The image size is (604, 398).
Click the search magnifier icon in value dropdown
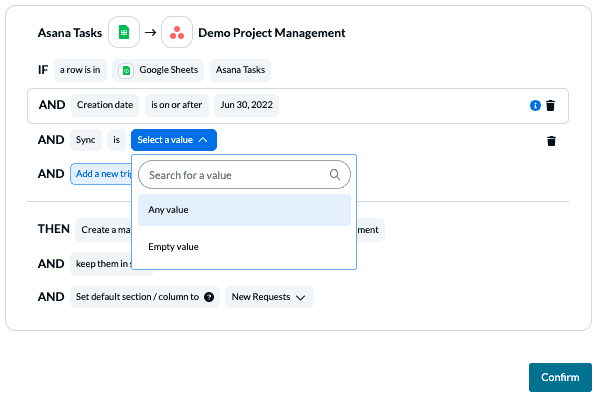tap(335, 175)
